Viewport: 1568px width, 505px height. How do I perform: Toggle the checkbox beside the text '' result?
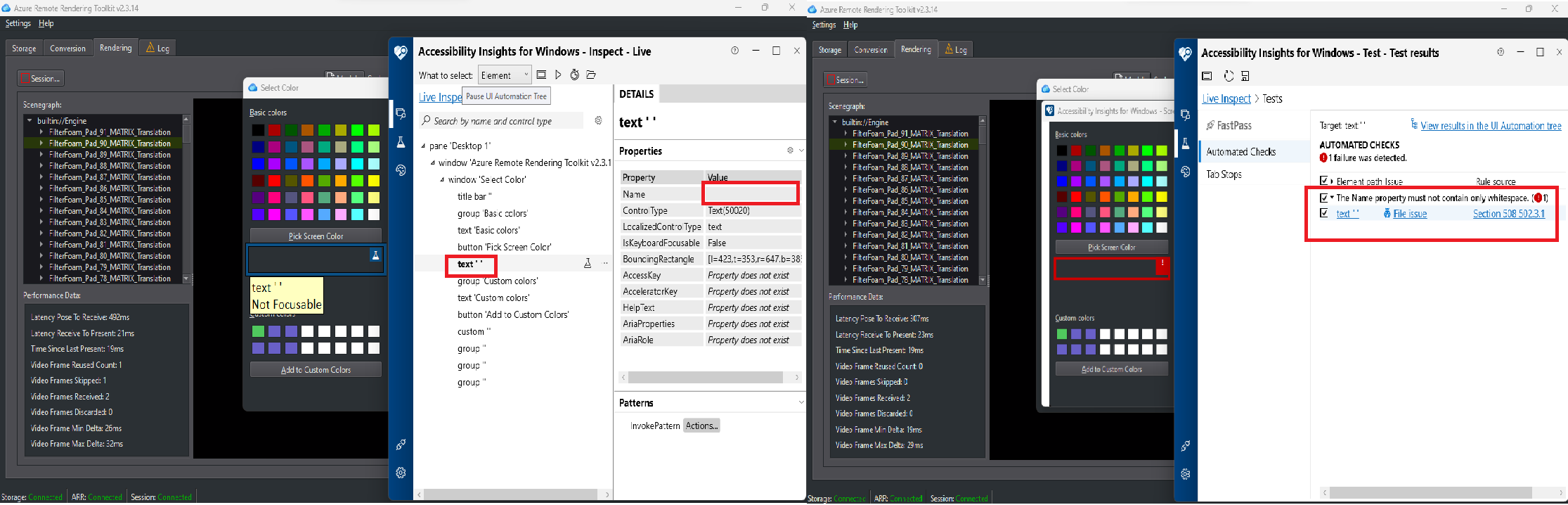[1324, 213]
